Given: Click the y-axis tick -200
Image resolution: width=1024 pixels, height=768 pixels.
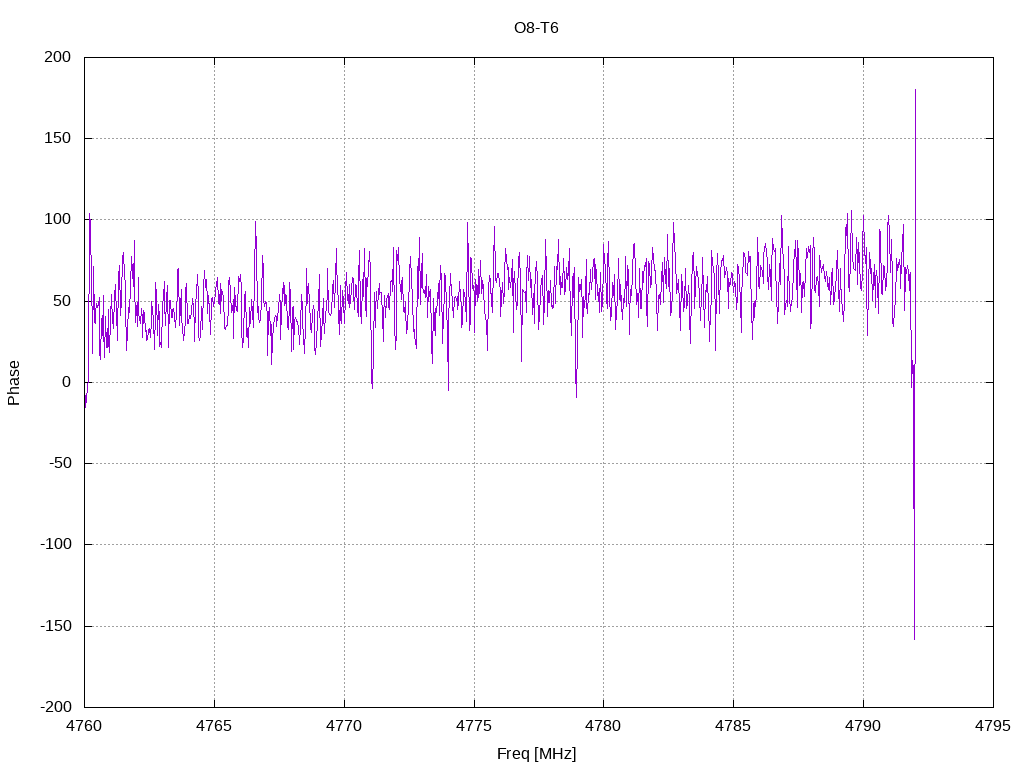Looking at the screenshot, I should 56,707.
